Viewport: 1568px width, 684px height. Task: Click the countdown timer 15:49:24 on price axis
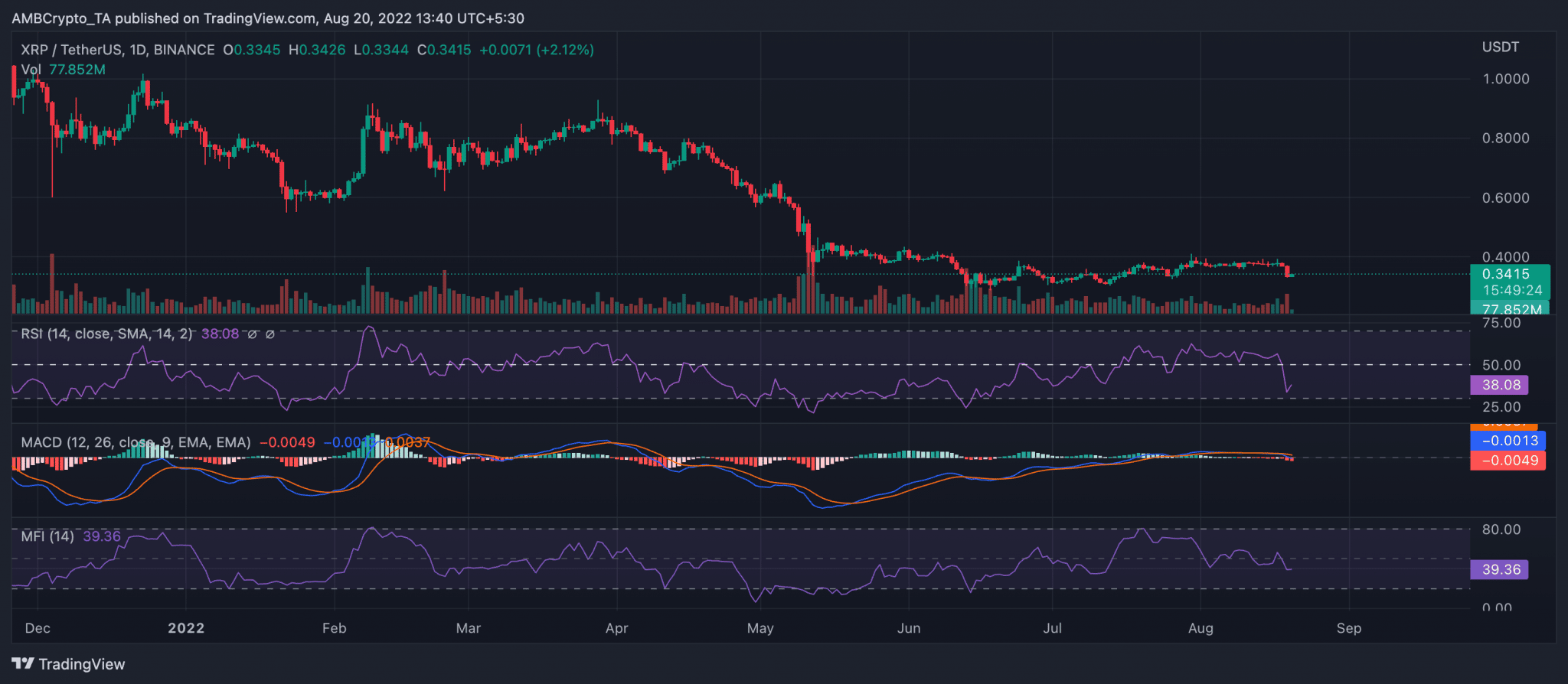coord(1512,291)
